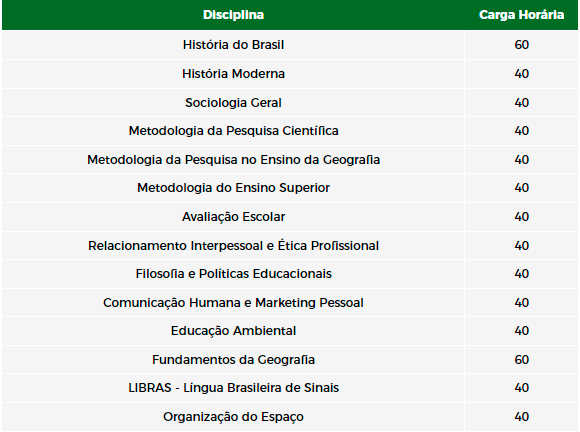
Task: Select Fundamentos da Geografia discipline
Action: click(233, 360)
